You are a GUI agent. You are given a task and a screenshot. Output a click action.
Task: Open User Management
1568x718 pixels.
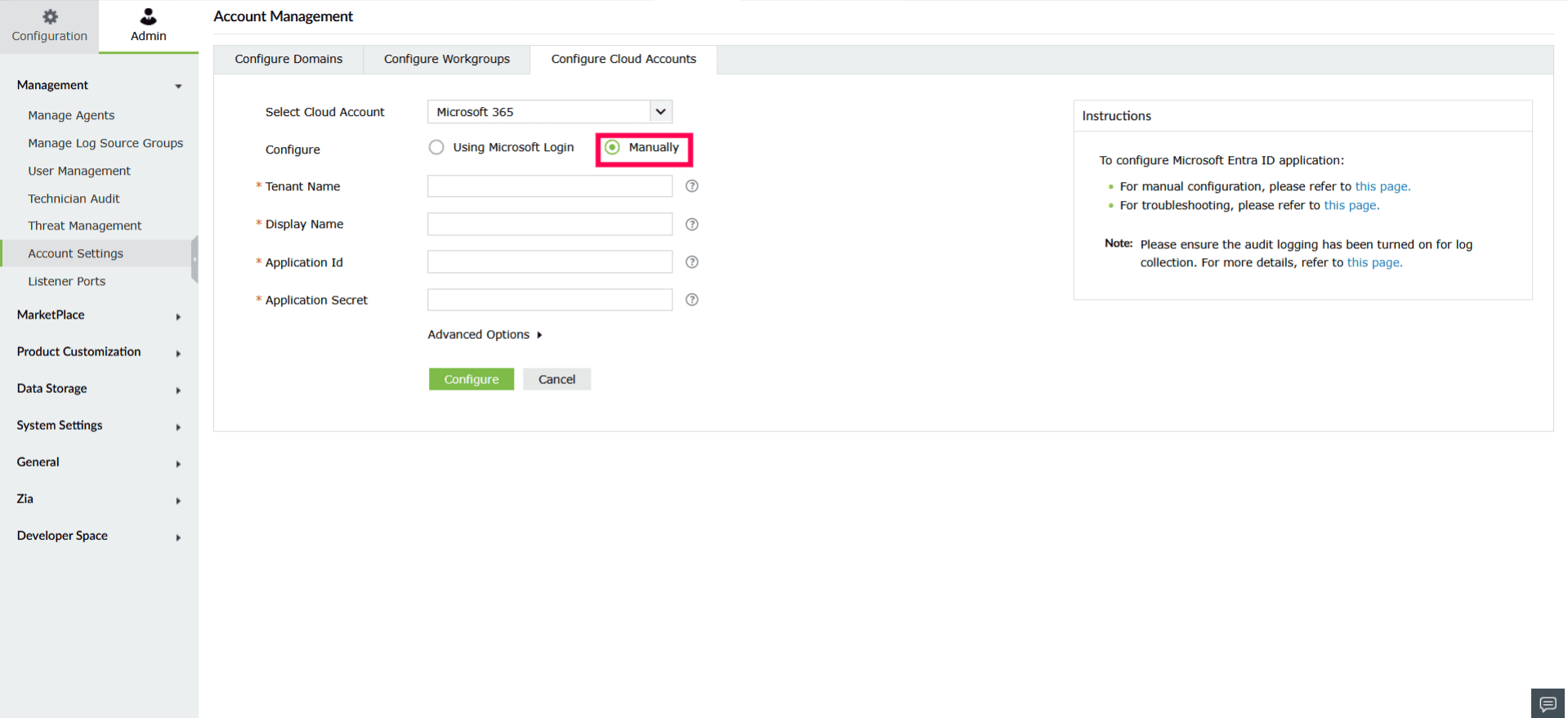[x=79, y=171]
